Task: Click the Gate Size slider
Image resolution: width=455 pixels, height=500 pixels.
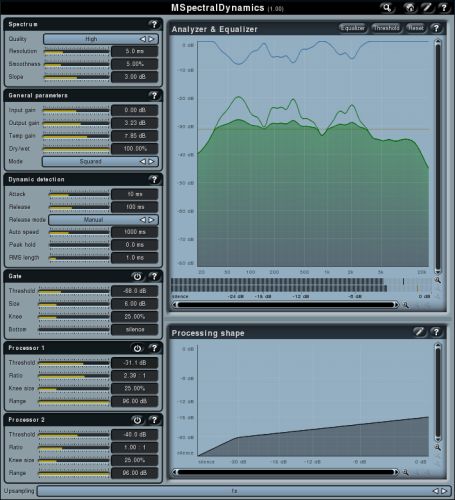Action: pyautogui.click(x=74, y=304)
